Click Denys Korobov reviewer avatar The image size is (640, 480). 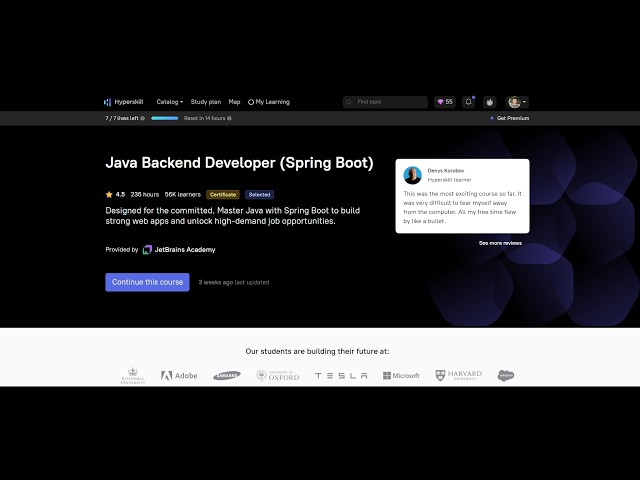click(413, 175)
